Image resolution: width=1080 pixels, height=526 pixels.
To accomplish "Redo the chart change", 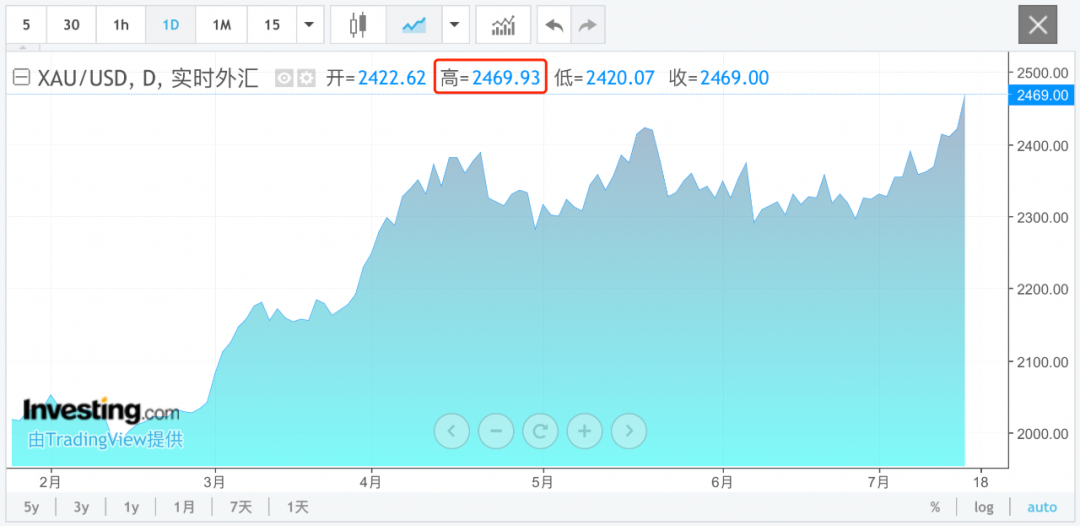I will pos(587,25).
